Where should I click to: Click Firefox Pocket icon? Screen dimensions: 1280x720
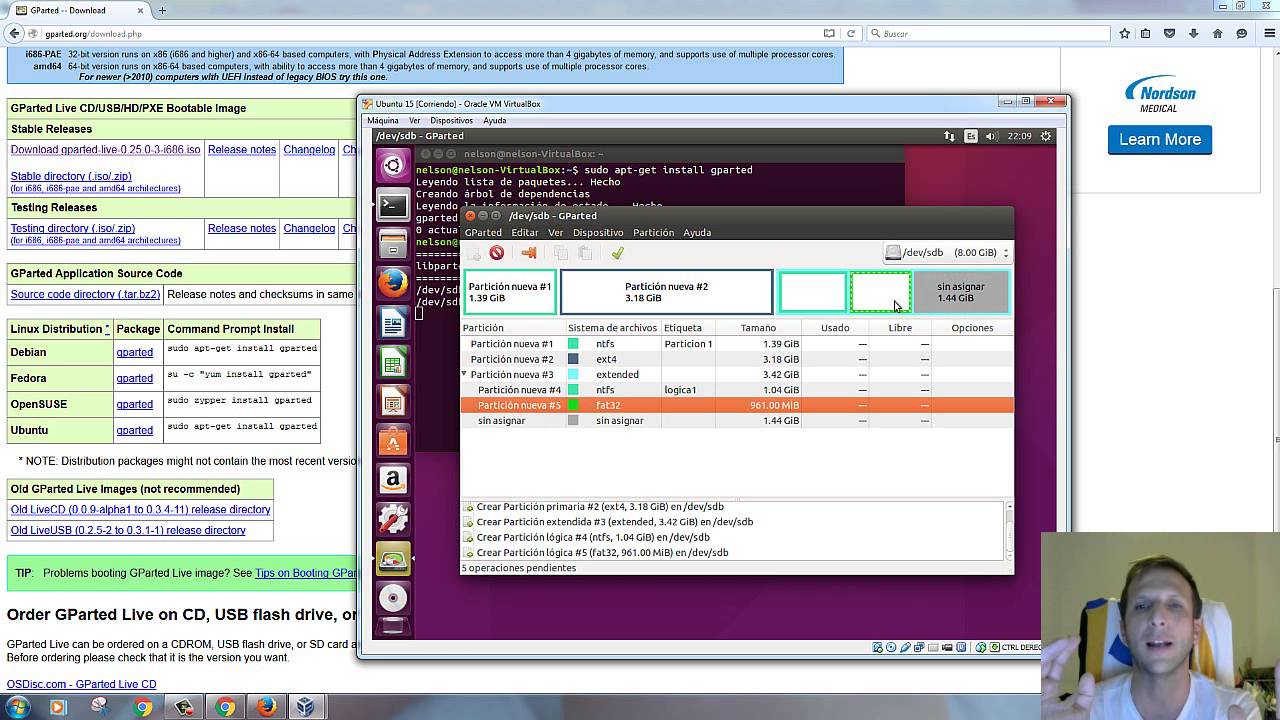coord(1169,33)
